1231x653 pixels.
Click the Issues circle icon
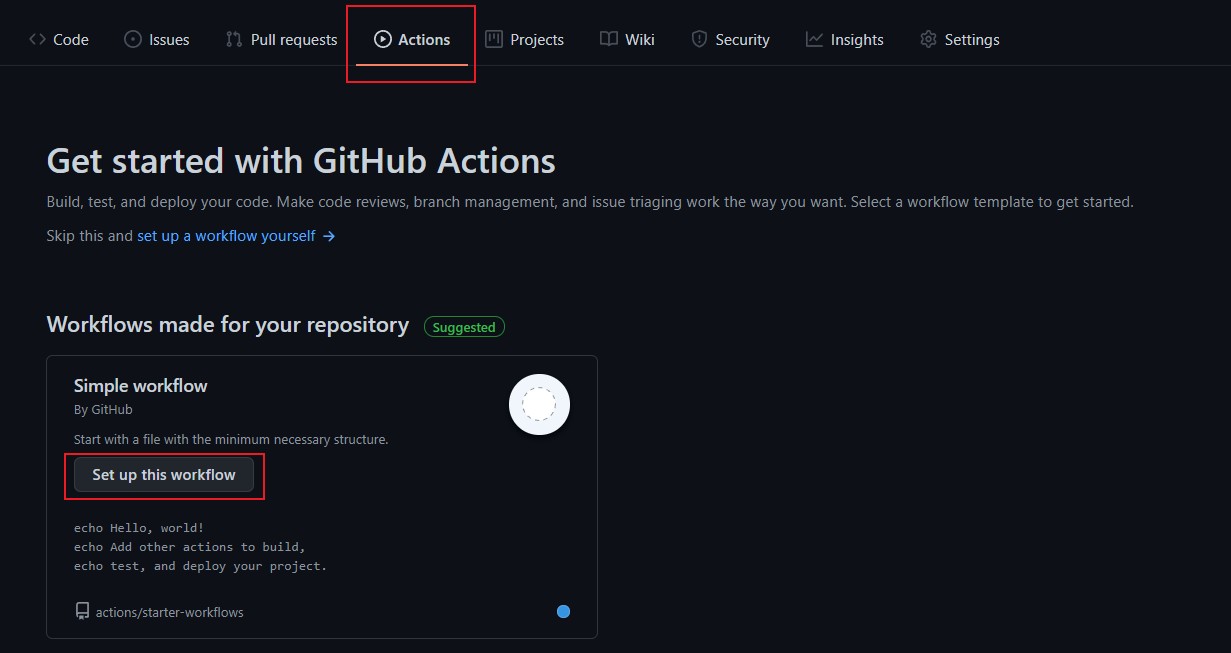133,39
